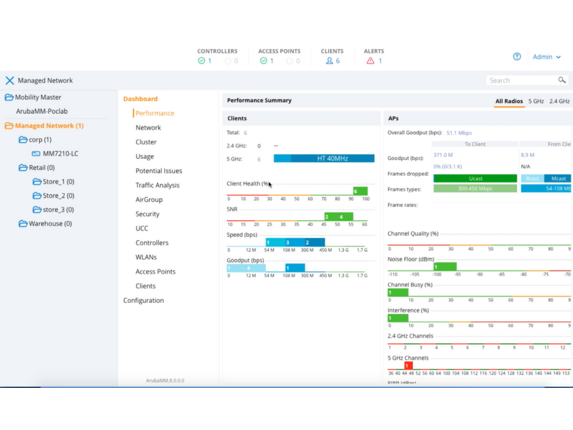Click inside the Search field
This screenshot has height=430, width=573.
pyautogui.click(x=522, y=80)
